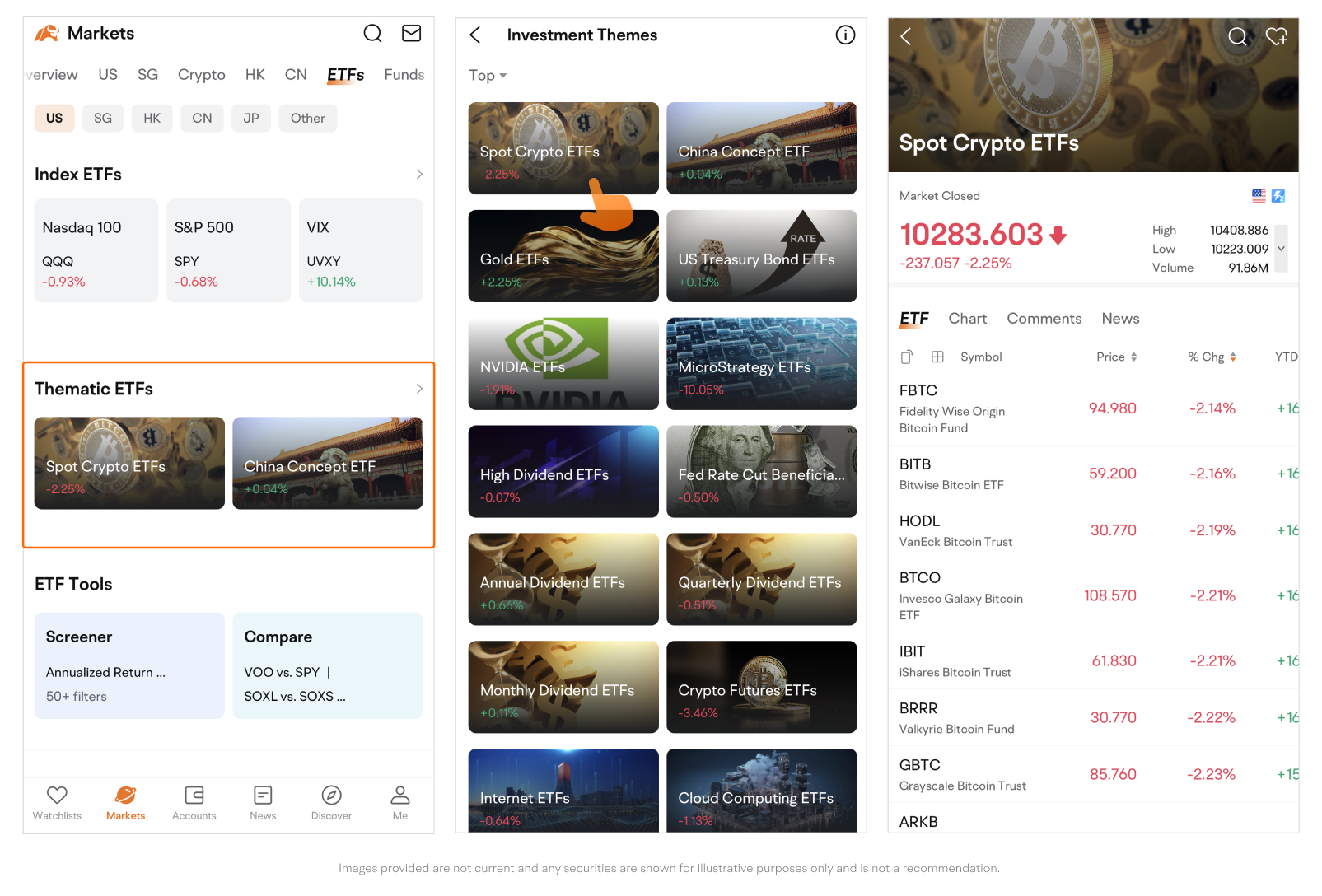The height and width of the screenshot is (896, 1322).
Task: Open Accounts from bottom navigation
Action: pos(194,803)
